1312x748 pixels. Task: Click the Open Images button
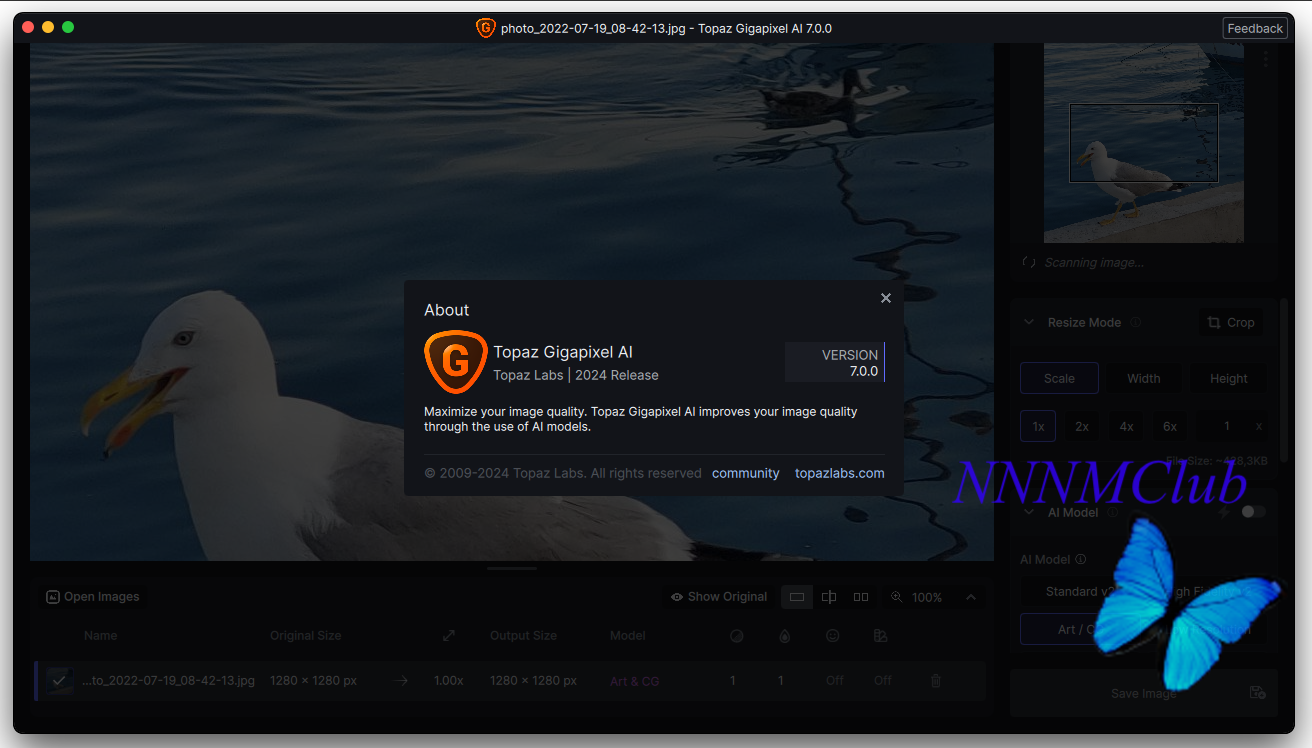(x=92, y=597)
